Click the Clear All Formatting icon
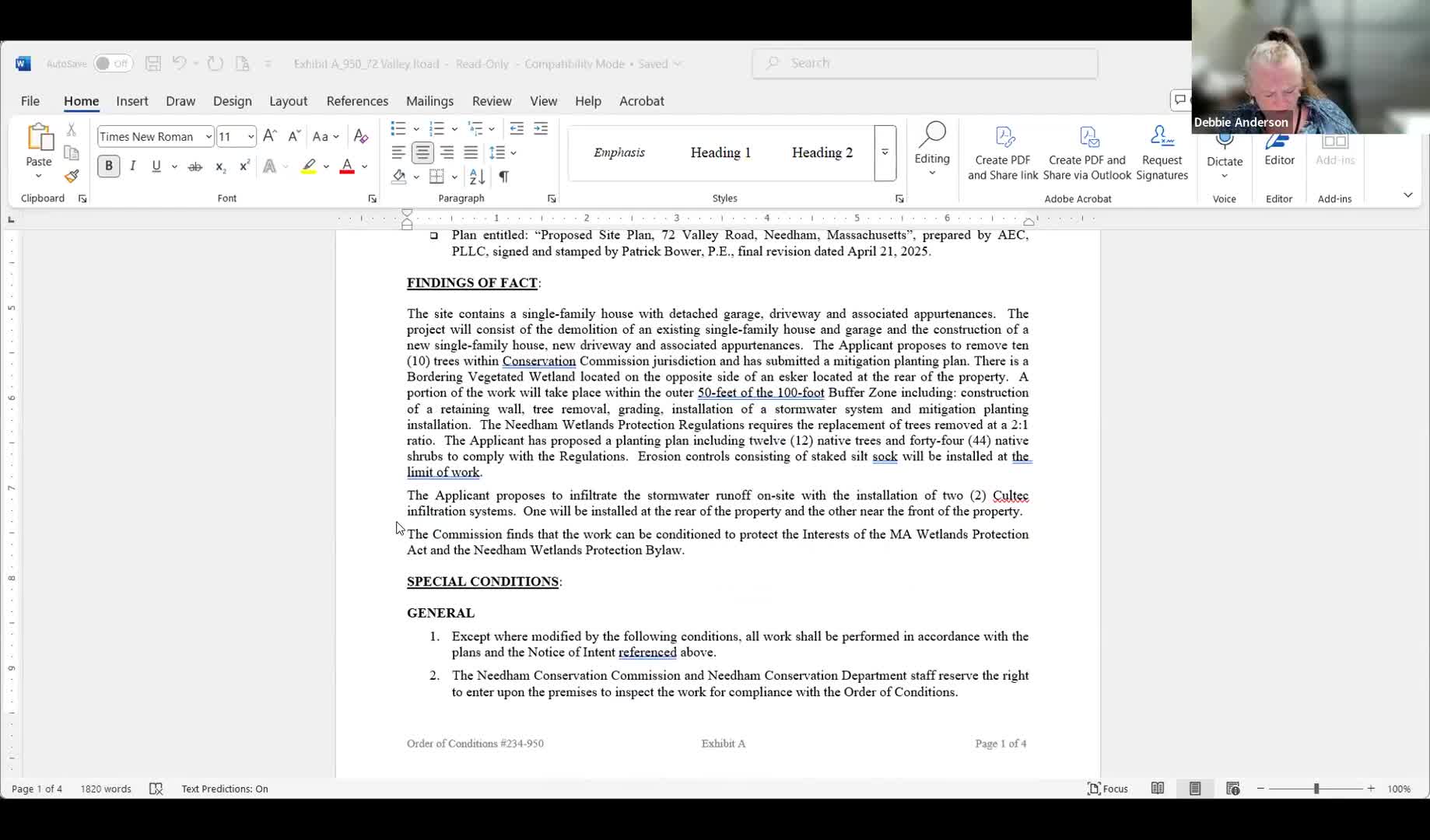The image size is (1430, 840). [x=360, y=137]
